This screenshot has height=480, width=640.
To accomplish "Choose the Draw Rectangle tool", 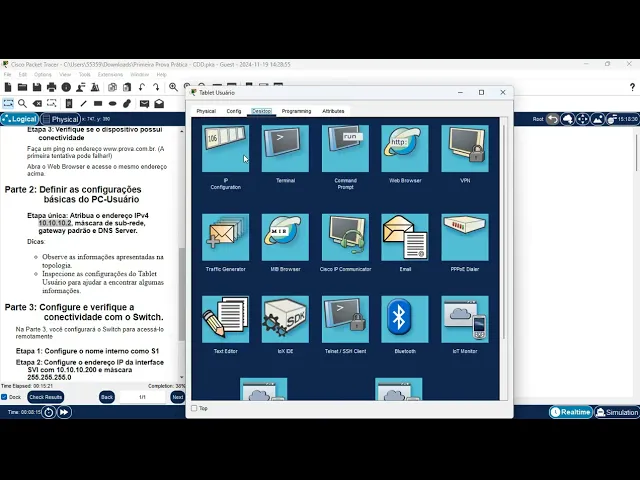I will click(x=98, y=104).
